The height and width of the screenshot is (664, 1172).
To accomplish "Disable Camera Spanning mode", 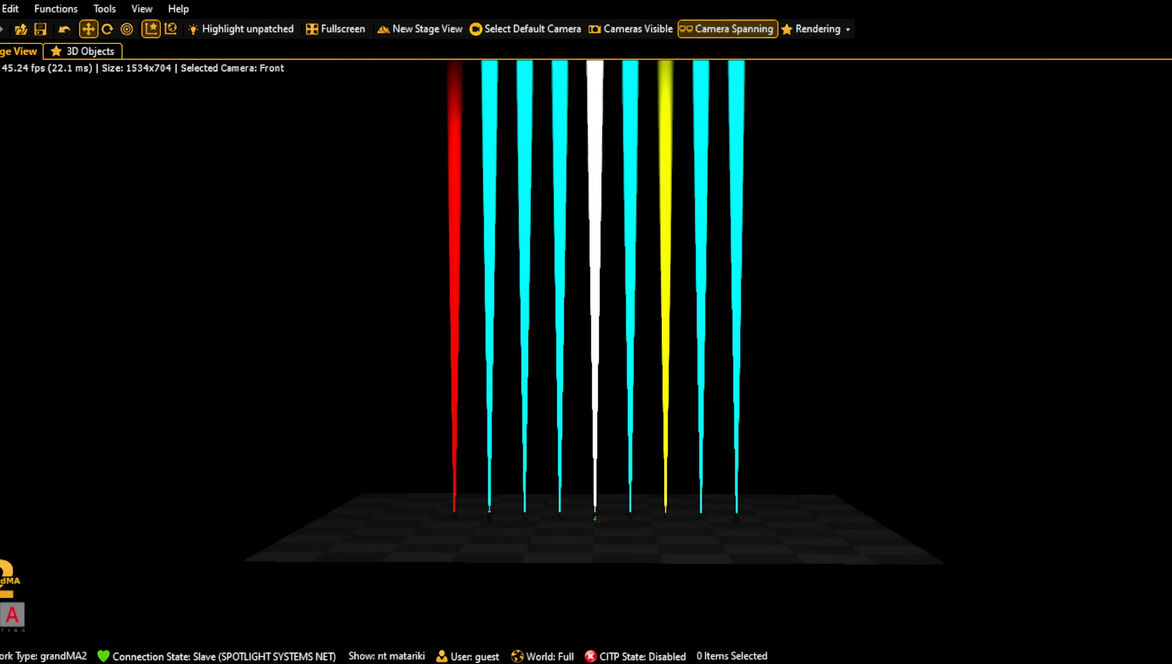I will 727,29.
